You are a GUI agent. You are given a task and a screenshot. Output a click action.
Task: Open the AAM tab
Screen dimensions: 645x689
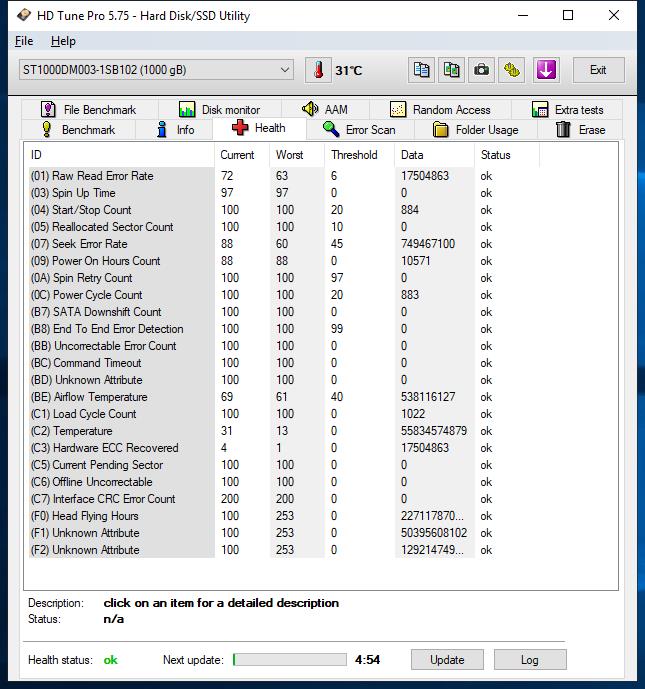click(325, 109)
